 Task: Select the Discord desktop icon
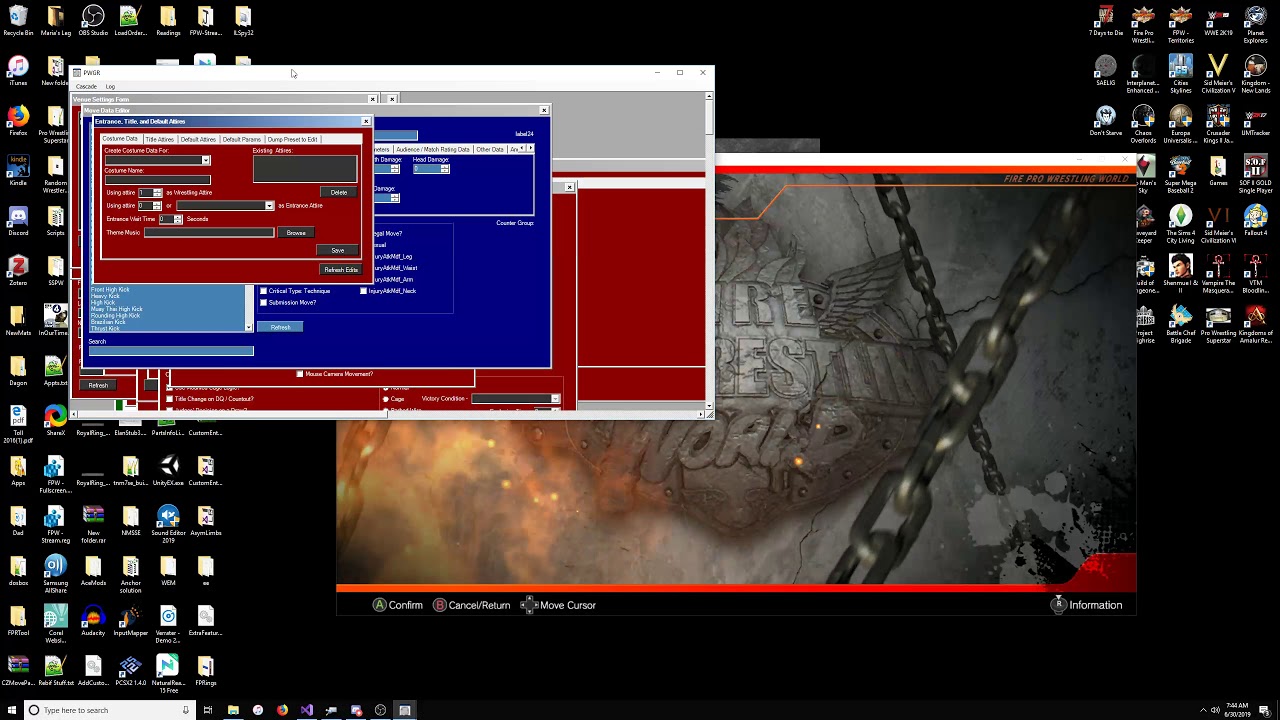(18, 221)
